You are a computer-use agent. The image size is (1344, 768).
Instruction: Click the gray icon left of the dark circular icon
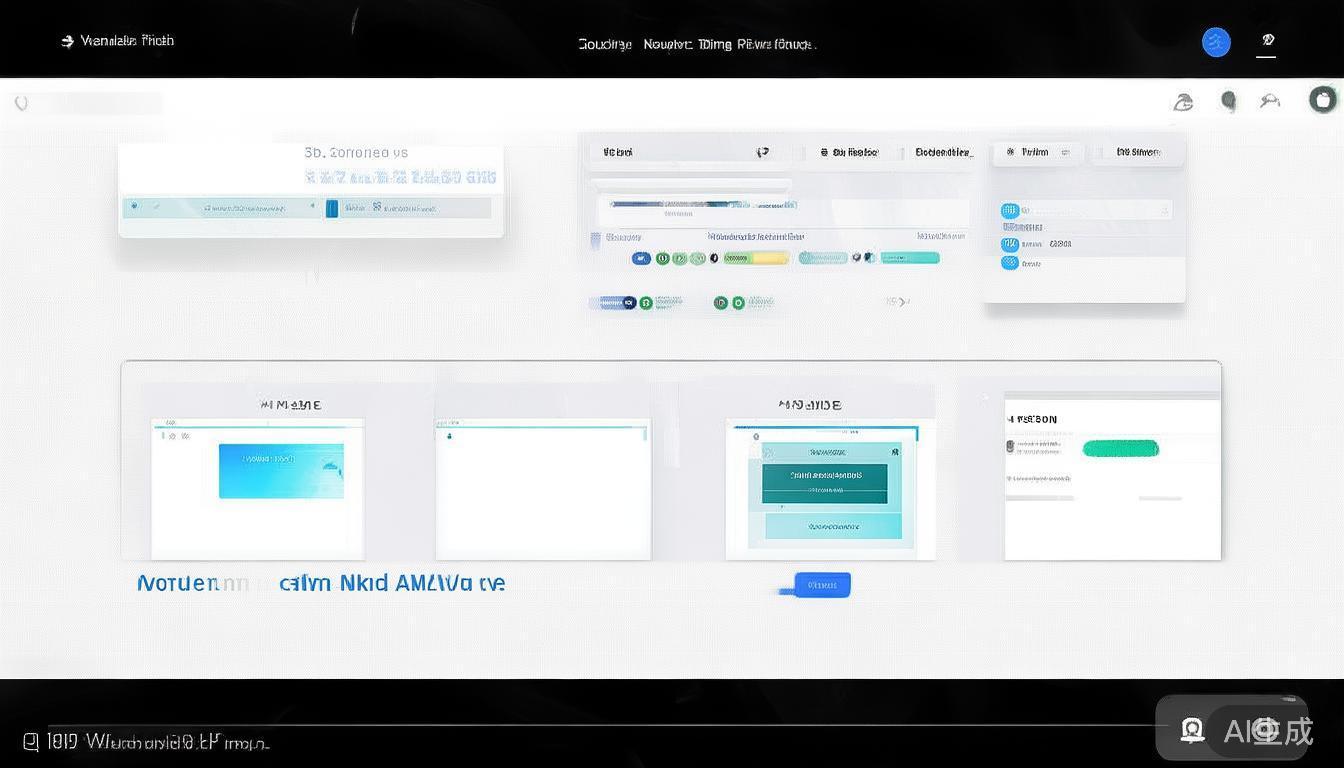1270,100
